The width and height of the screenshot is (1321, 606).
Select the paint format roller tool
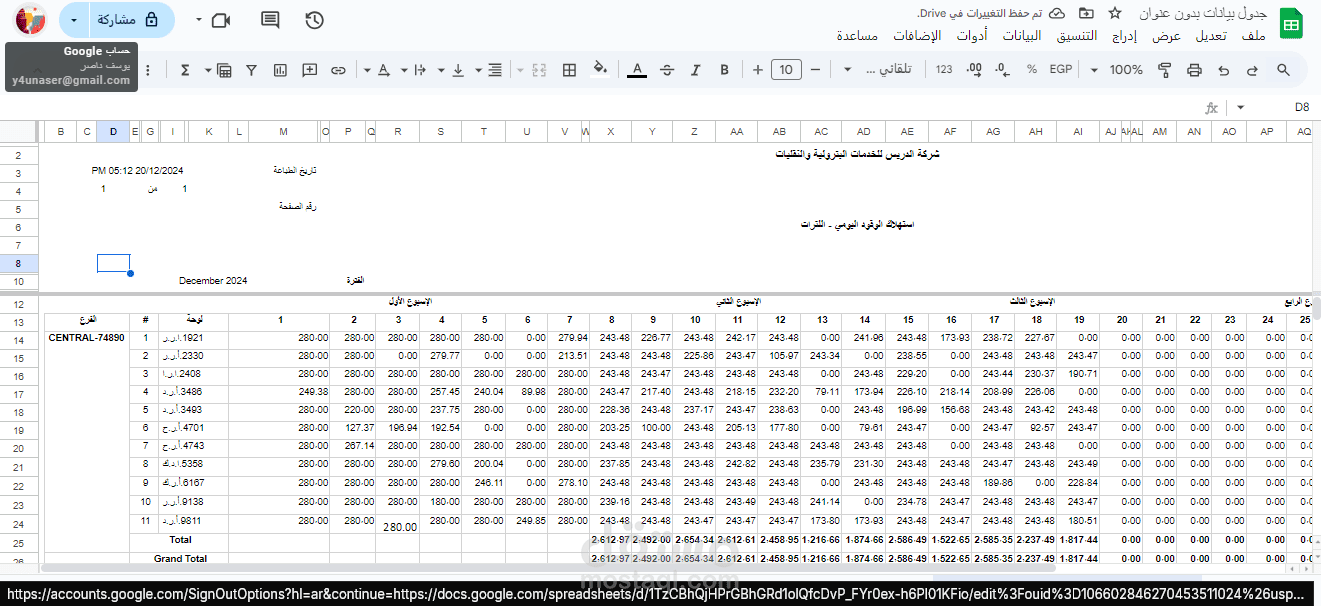tap(1165, 70)
